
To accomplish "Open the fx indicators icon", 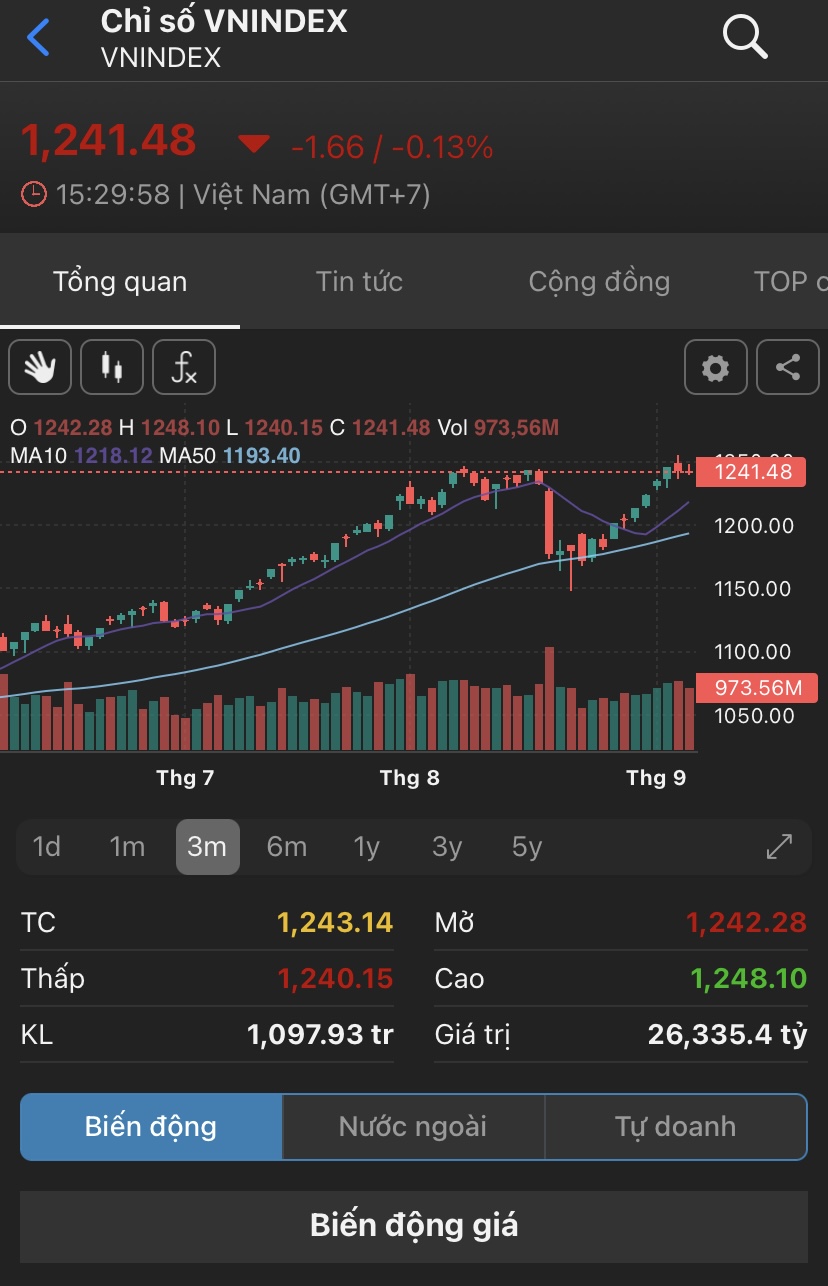I will tap(184, 367).
